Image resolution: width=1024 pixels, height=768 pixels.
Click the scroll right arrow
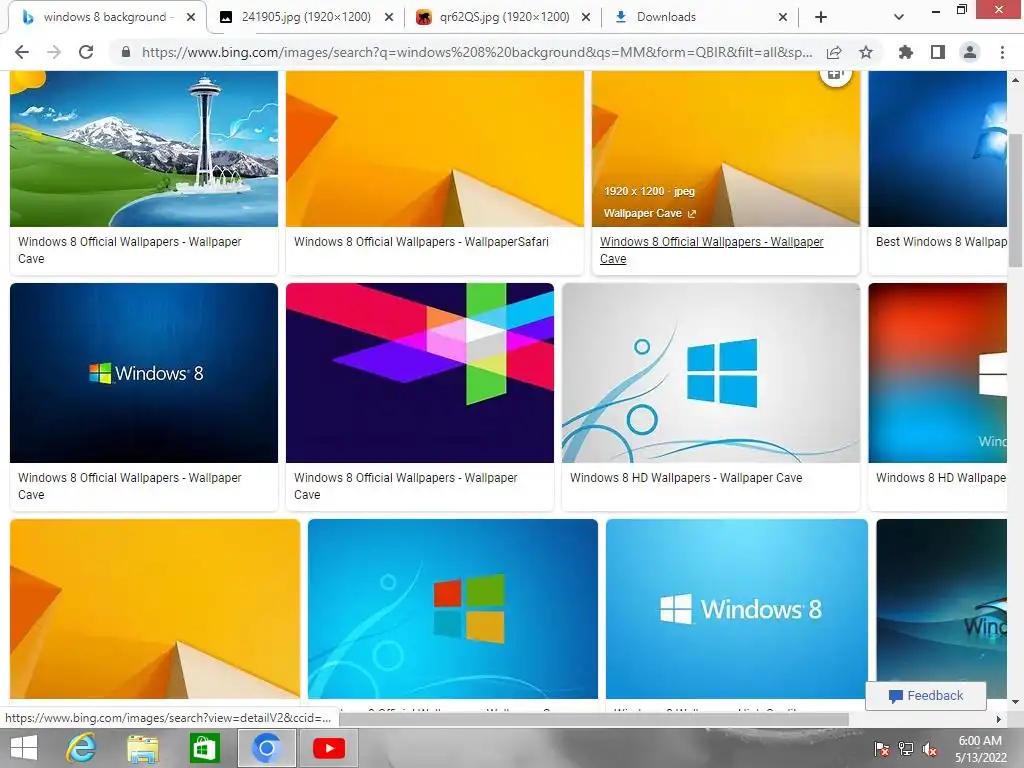pyautogui.click(x=999, y=719)
